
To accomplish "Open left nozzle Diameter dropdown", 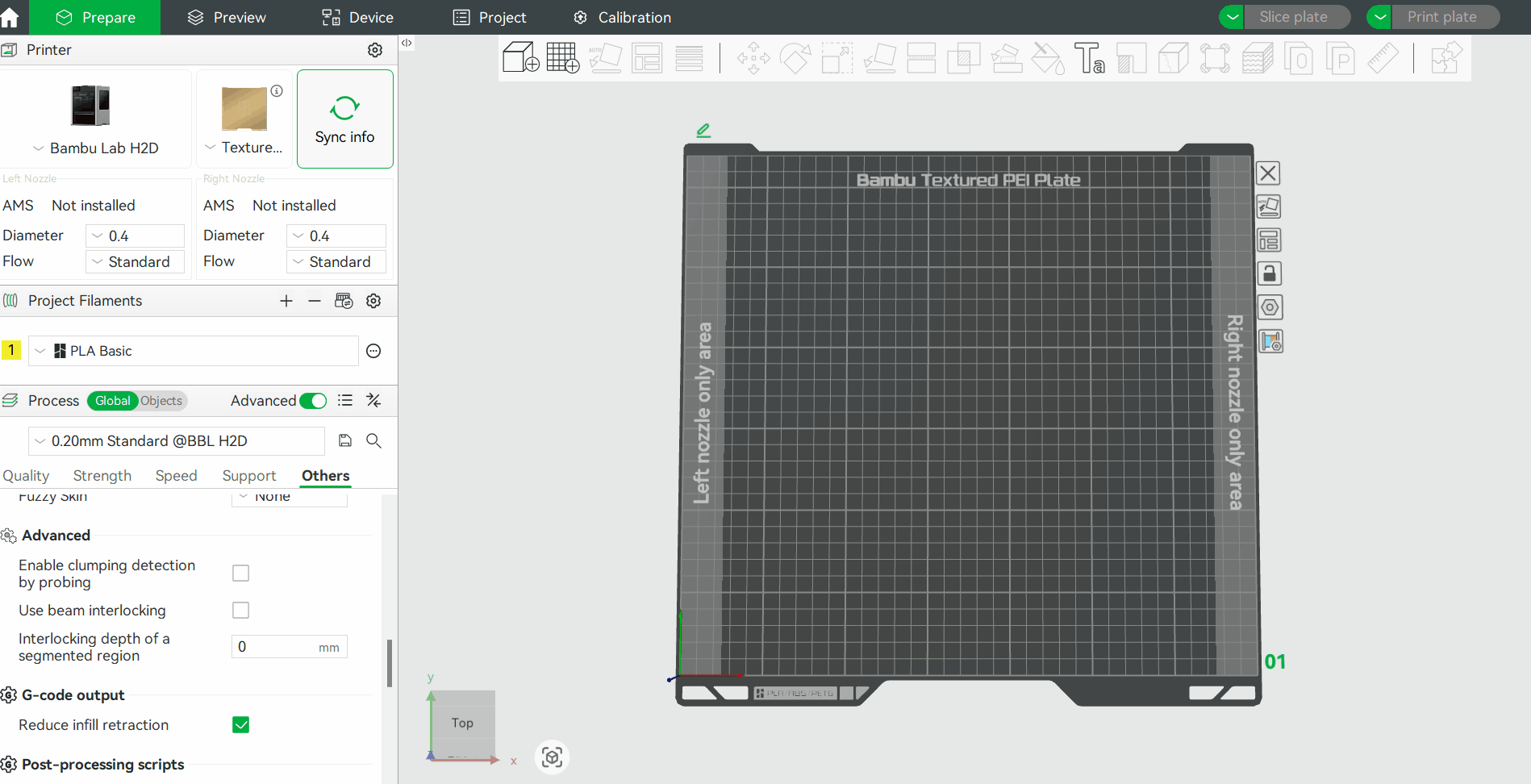I will pos(135,236).
